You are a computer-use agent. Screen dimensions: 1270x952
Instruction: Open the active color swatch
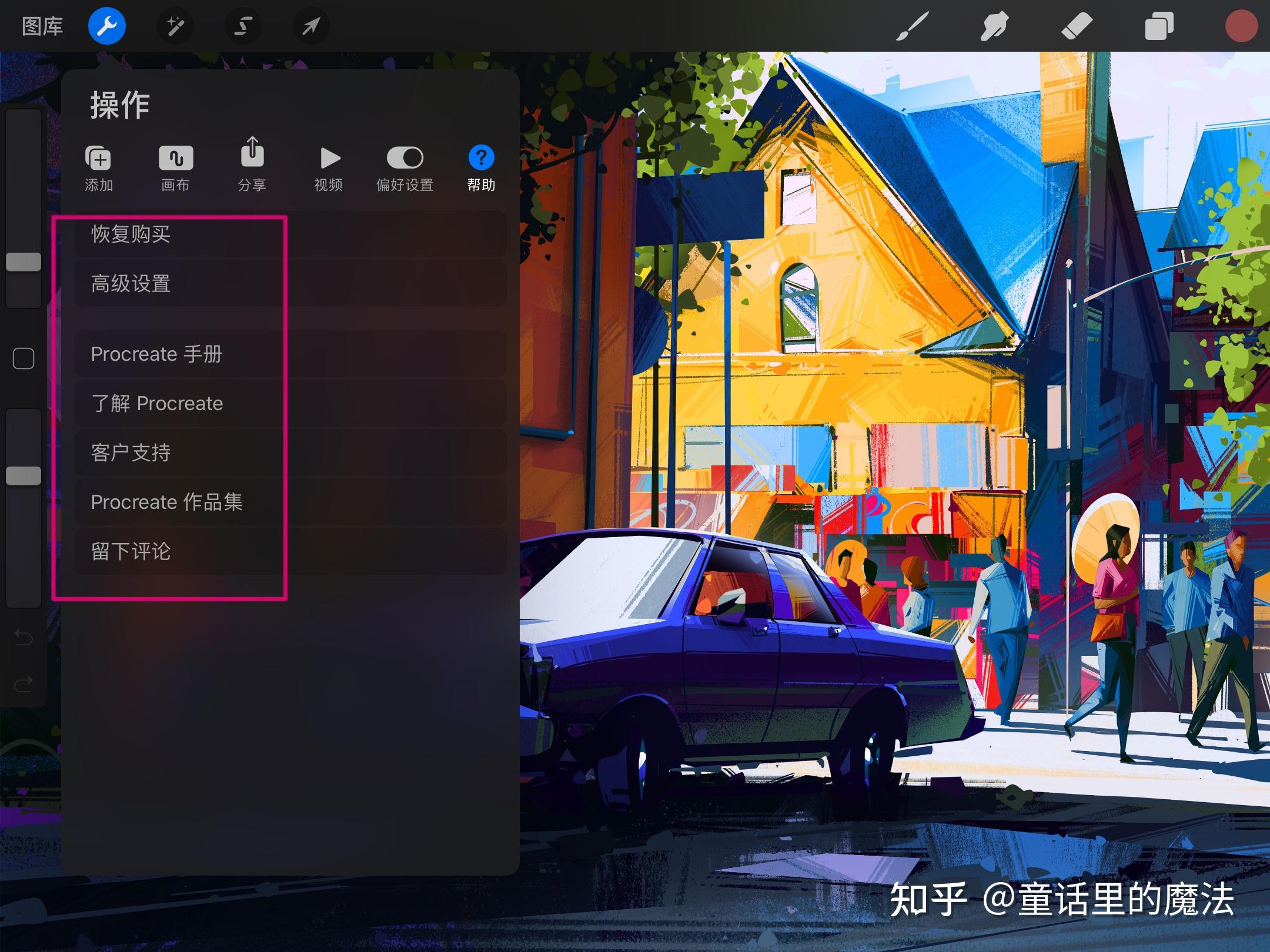(1242, 26)
